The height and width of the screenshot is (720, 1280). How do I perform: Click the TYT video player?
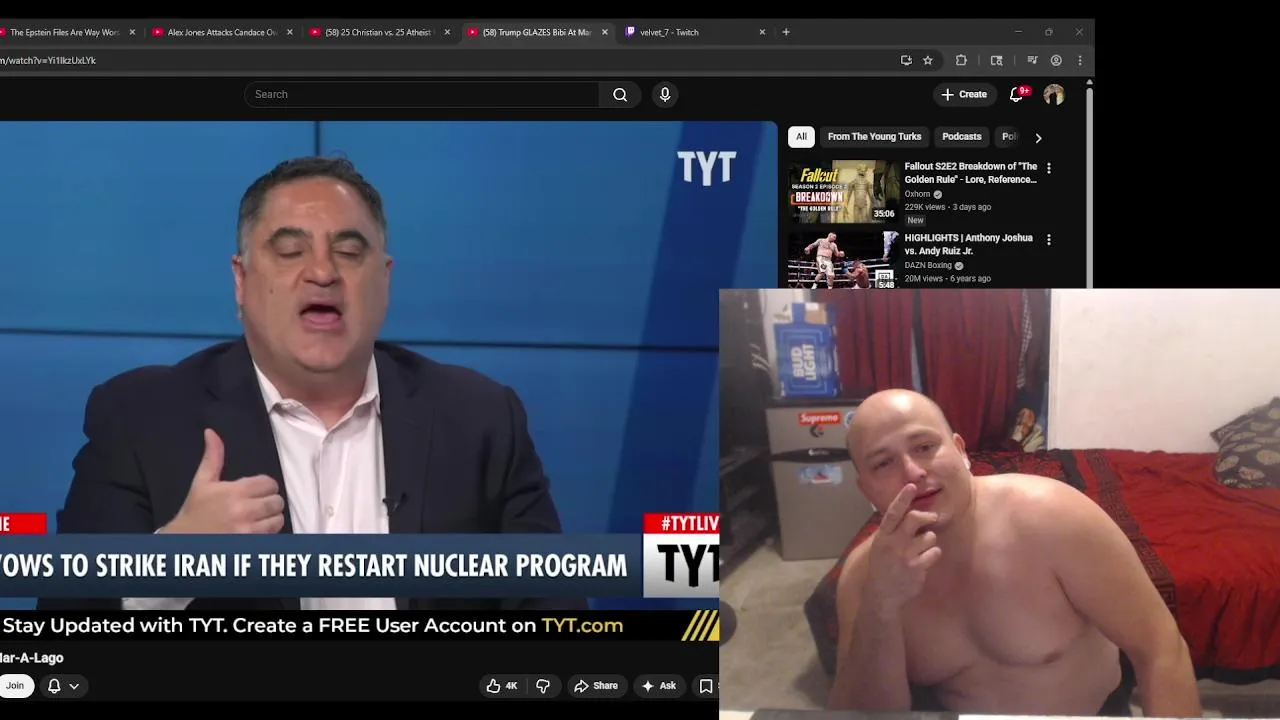coord(388,365)
